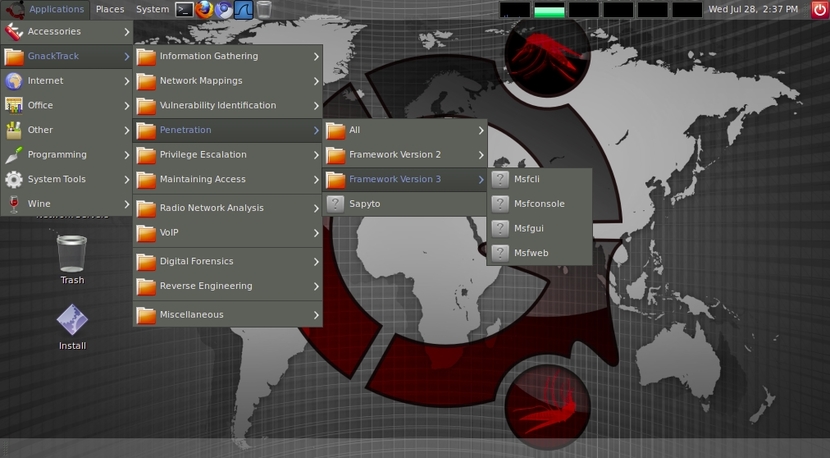Image resolution: width=830 pixels, height=458 pixels.
Task: Open the Chromium browser launcher icon
Action: tap(224, 10)
